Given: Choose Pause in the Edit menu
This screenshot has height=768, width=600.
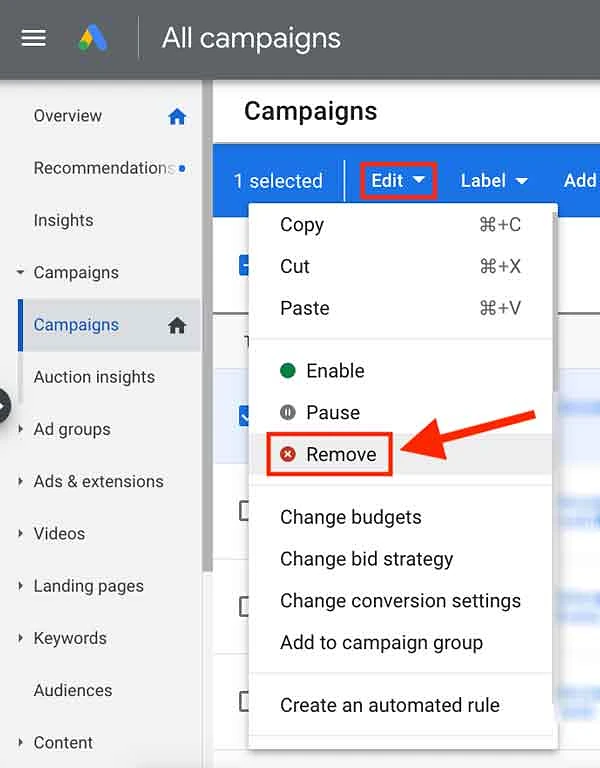Looking at the screenshot, I should point(401,412).
